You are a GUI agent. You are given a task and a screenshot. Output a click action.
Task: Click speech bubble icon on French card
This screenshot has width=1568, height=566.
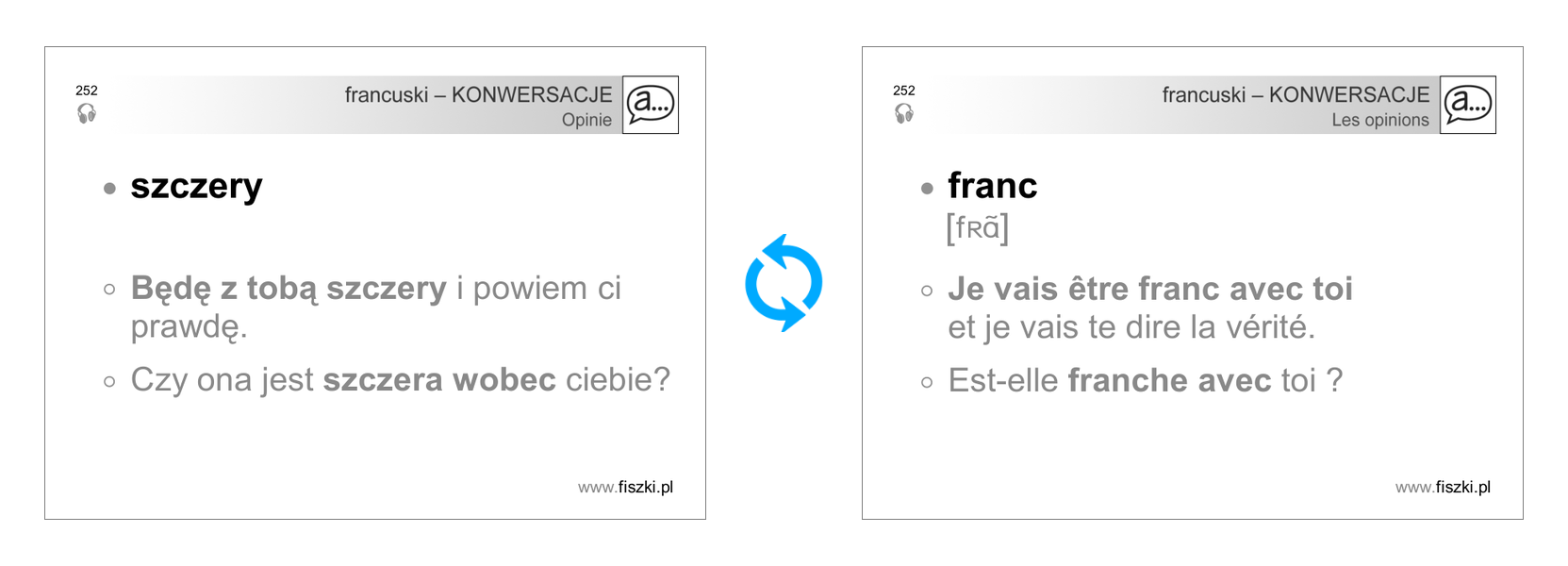click(x=1468, y=105)
